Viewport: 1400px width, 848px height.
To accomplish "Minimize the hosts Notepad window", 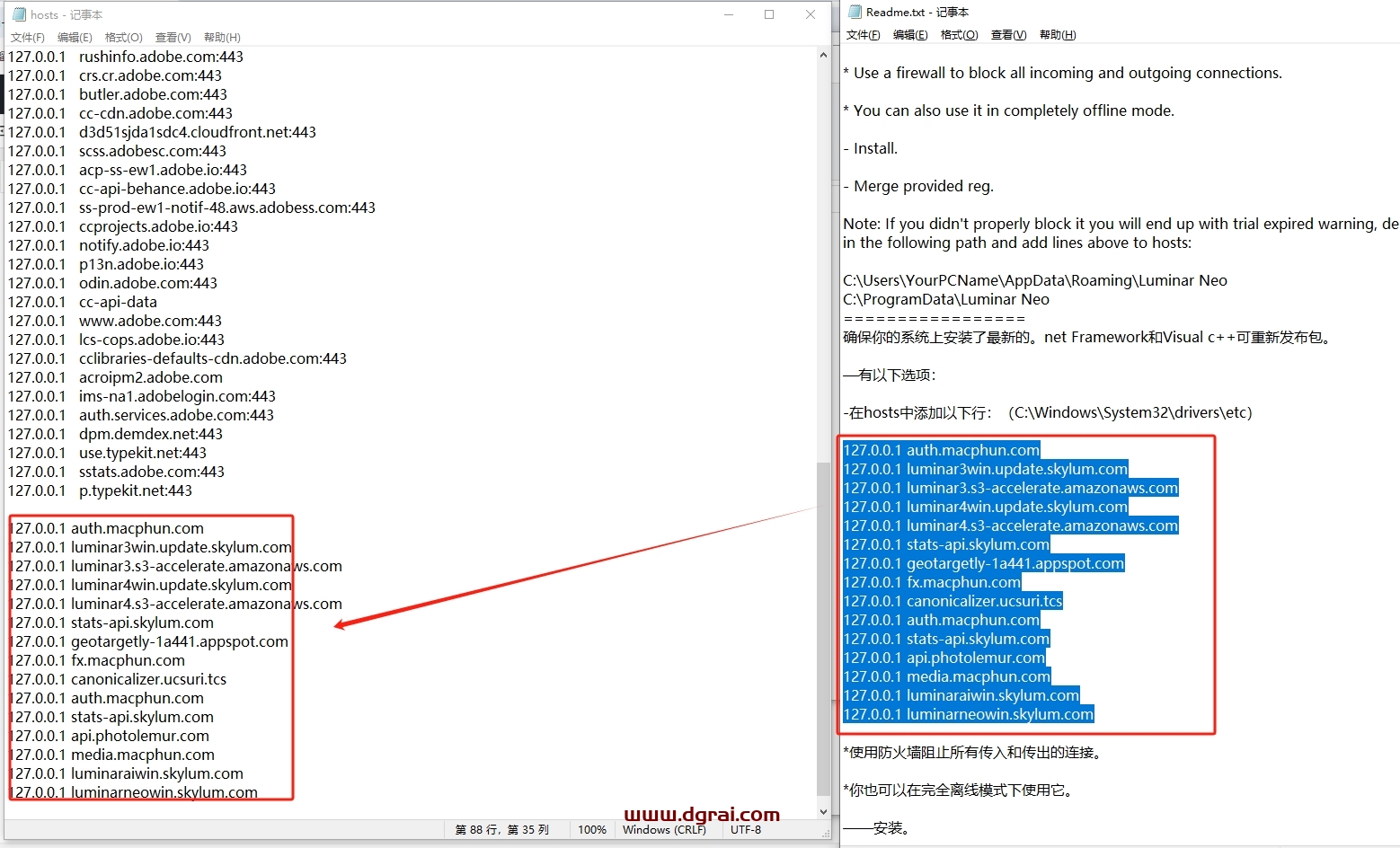I will point(729,14).
